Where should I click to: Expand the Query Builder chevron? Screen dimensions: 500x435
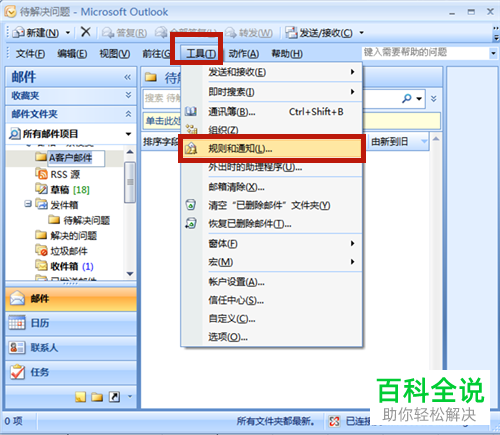(x=433, y=99)
